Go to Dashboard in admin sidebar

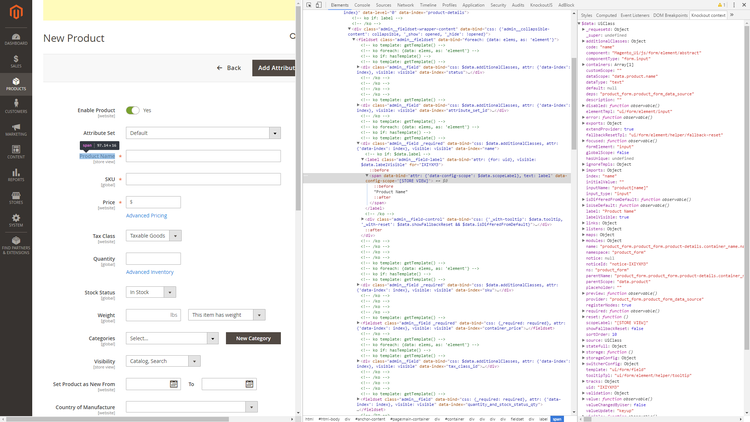pyautogui.click(x=16, y=39)
